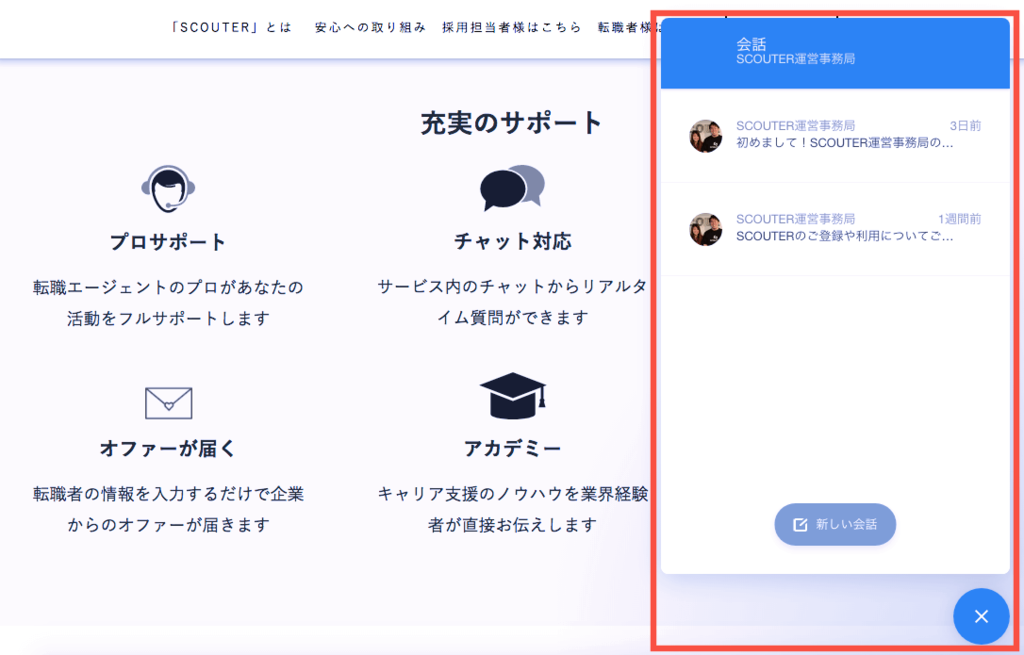Select the チャット対応 title text
1024x655 pixels.
(x=513, y=242)
